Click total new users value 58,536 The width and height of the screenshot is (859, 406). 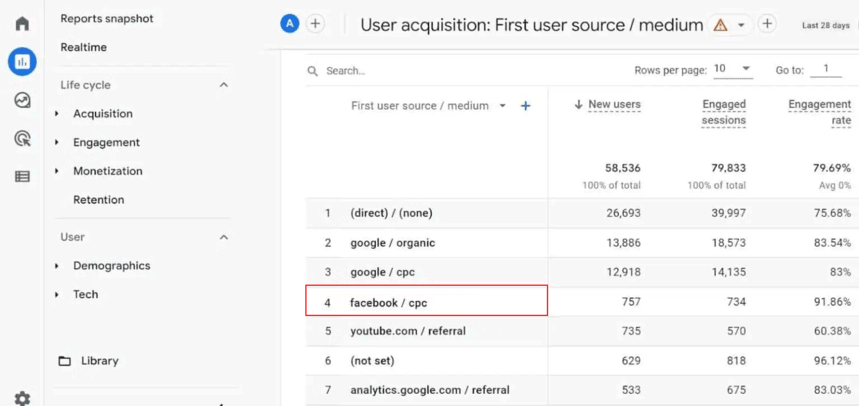623,168
